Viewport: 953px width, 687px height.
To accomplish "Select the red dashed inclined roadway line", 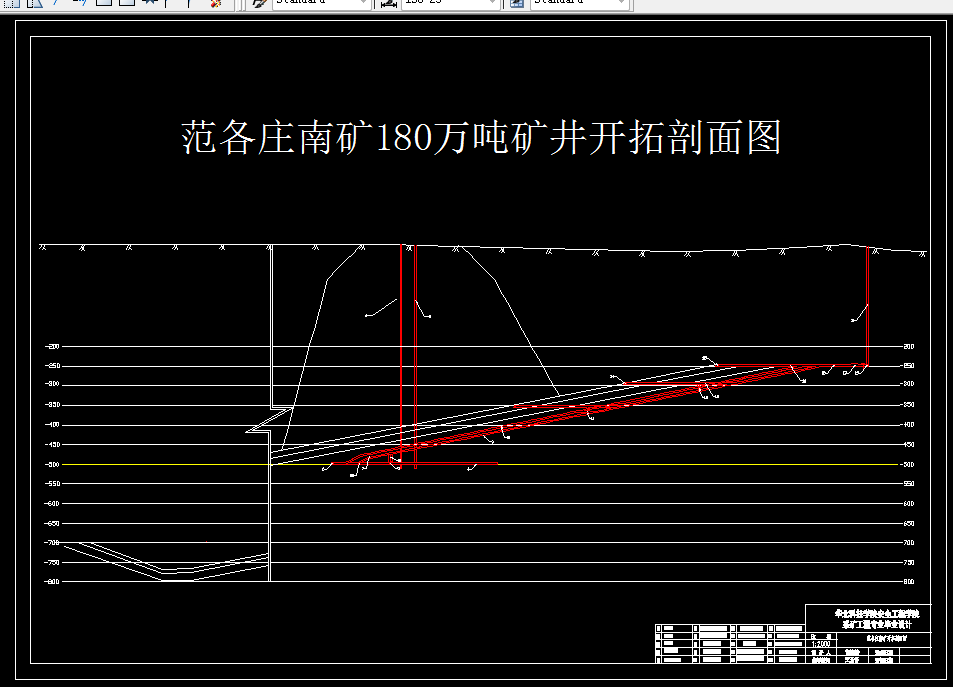I will [x=600, y=409].
